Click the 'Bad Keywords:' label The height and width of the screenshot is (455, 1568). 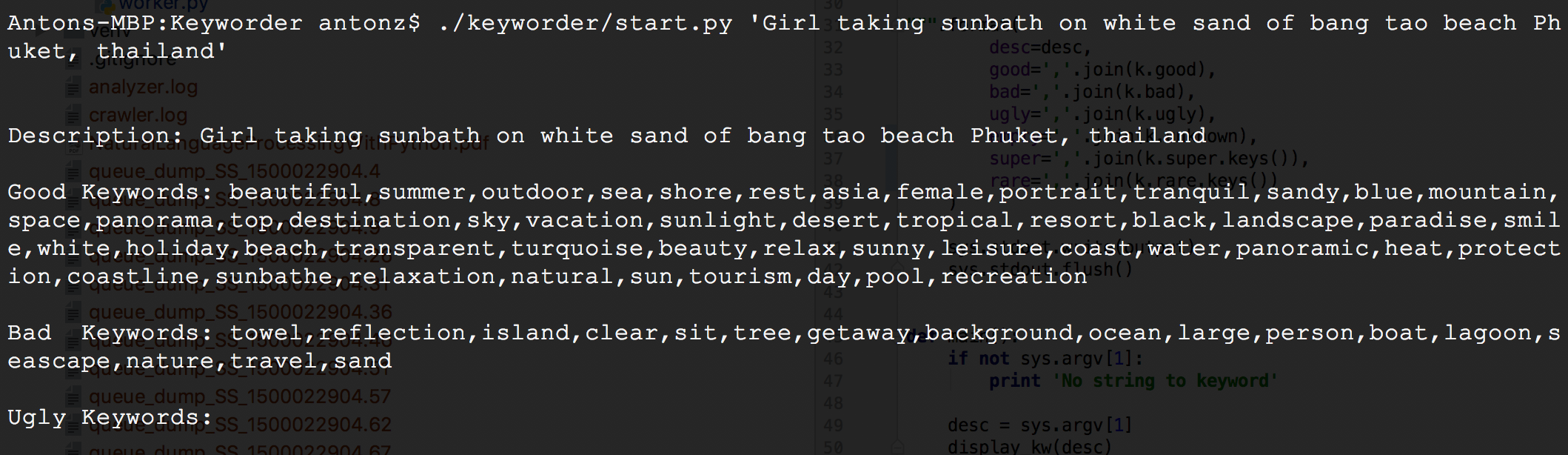coord(110,333)
